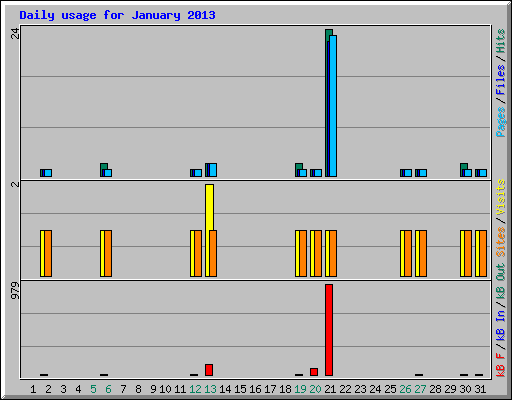
Task: Click the '979' y-axis label for kB
Action: pyautogui.click(x=15, y=290)
